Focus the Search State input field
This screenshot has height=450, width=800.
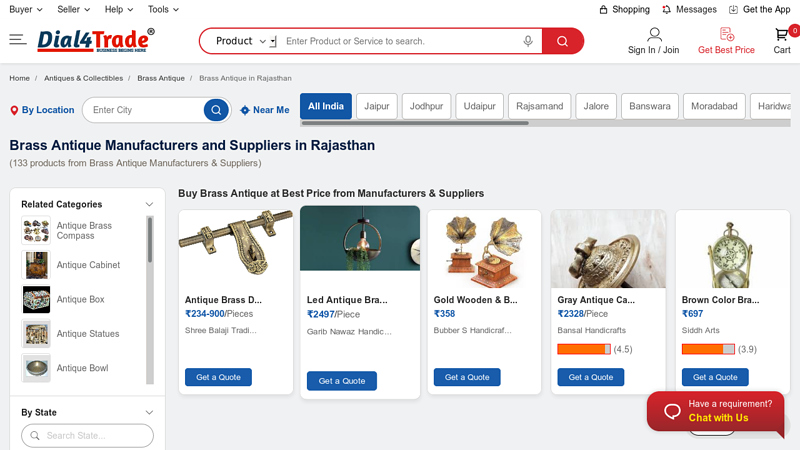pyautogui.click(x=87, y=436)
